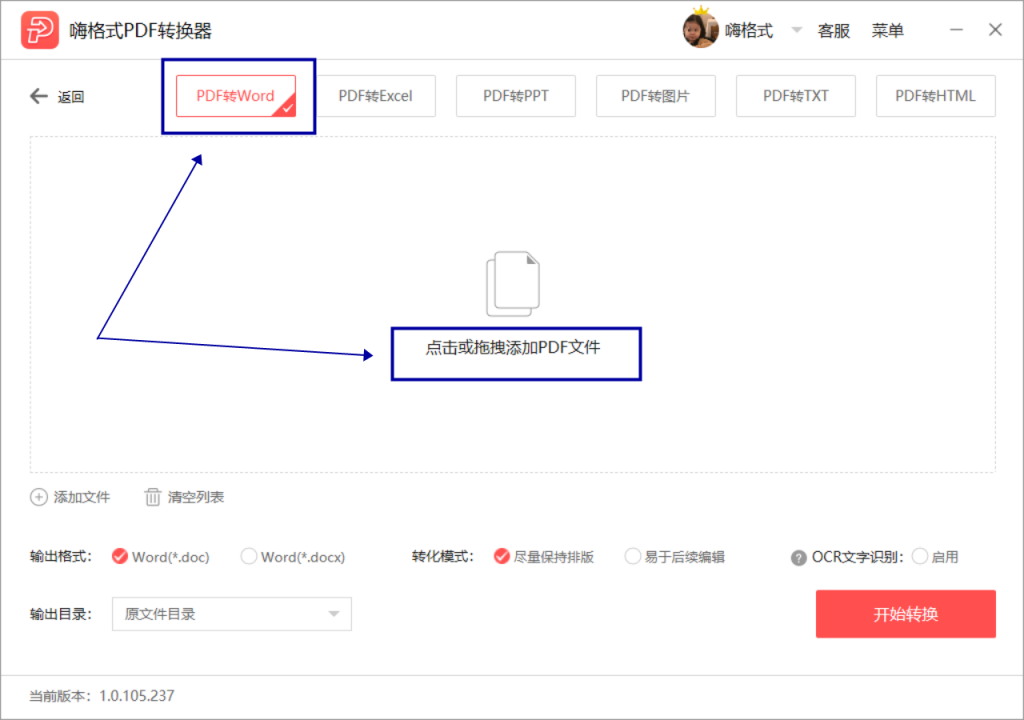Viewport: 1024px width, 720px height.
Task: Expand the account dropdown arrow beside 嗨格式
Action: (x=797, y=30)
